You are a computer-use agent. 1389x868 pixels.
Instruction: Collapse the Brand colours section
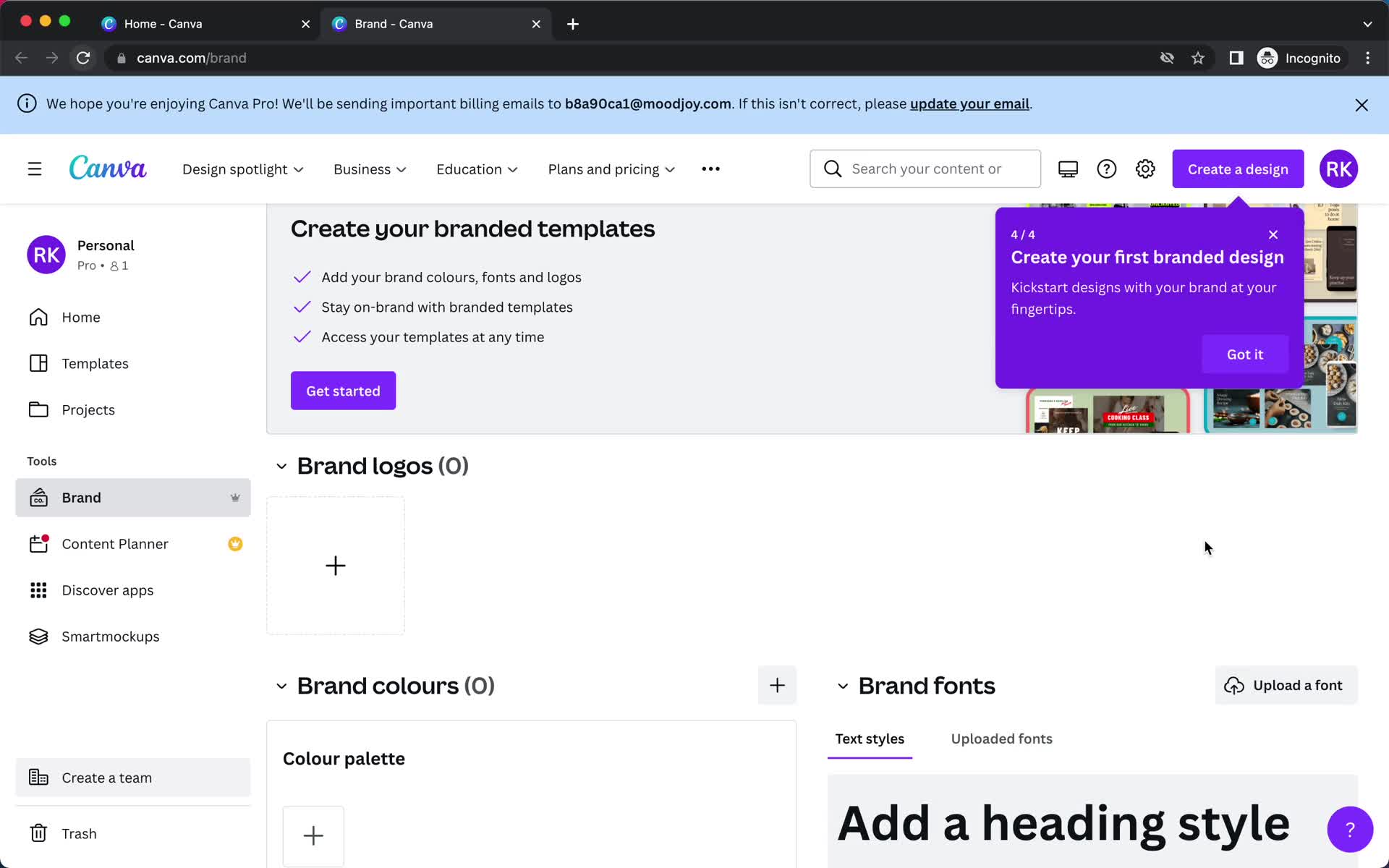pyautogui.click(x=281, y=686)
